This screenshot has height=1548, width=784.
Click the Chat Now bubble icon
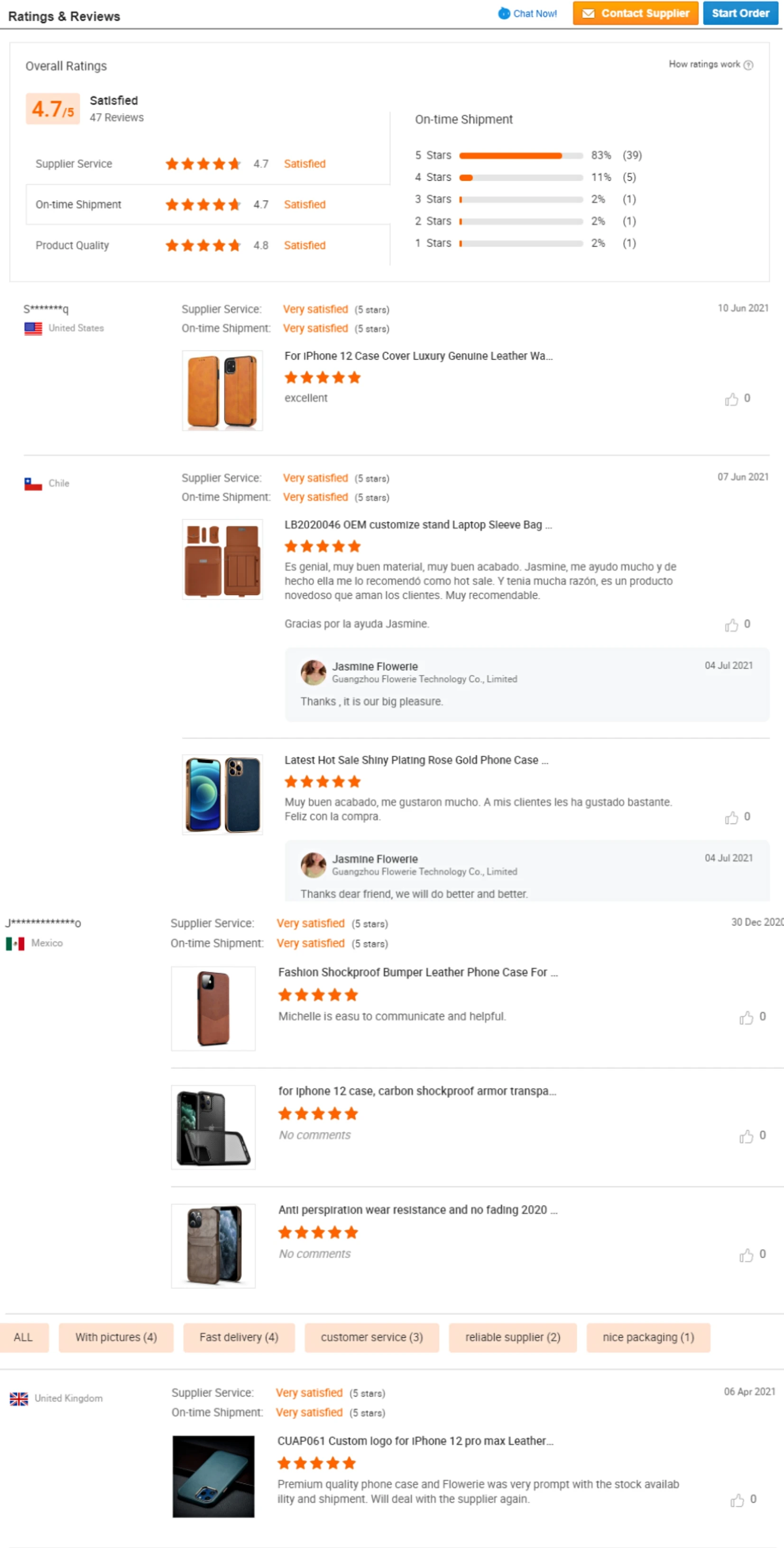click(x=503, y=13)
